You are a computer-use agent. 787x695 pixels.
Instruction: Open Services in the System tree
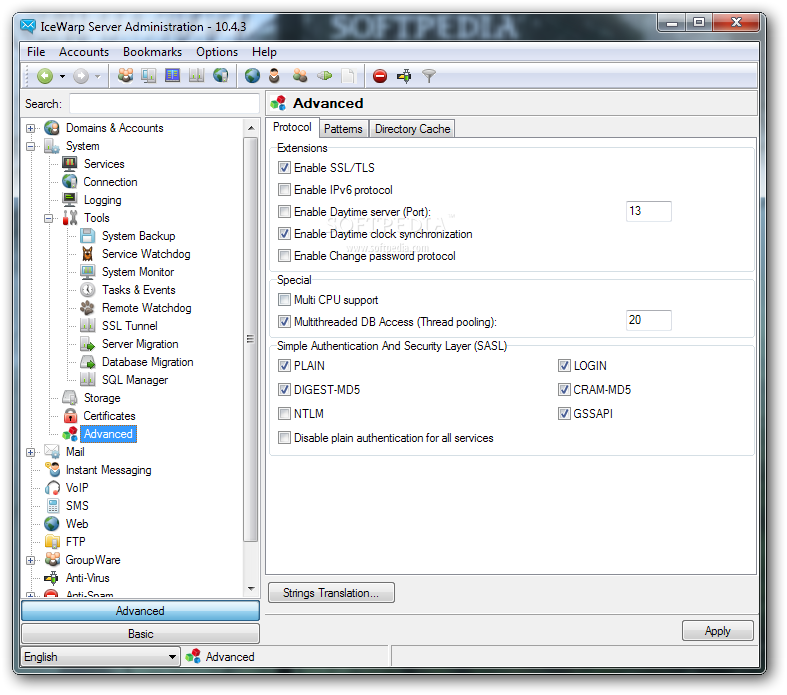104,164
